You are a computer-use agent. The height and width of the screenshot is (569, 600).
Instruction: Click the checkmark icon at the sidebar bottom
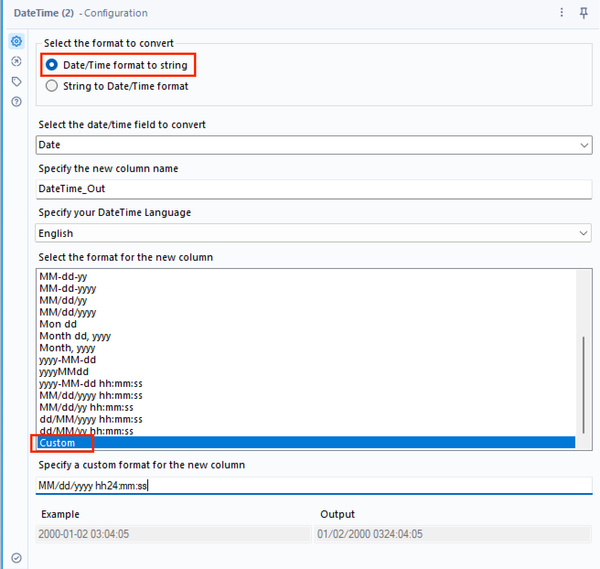[16, 558]
